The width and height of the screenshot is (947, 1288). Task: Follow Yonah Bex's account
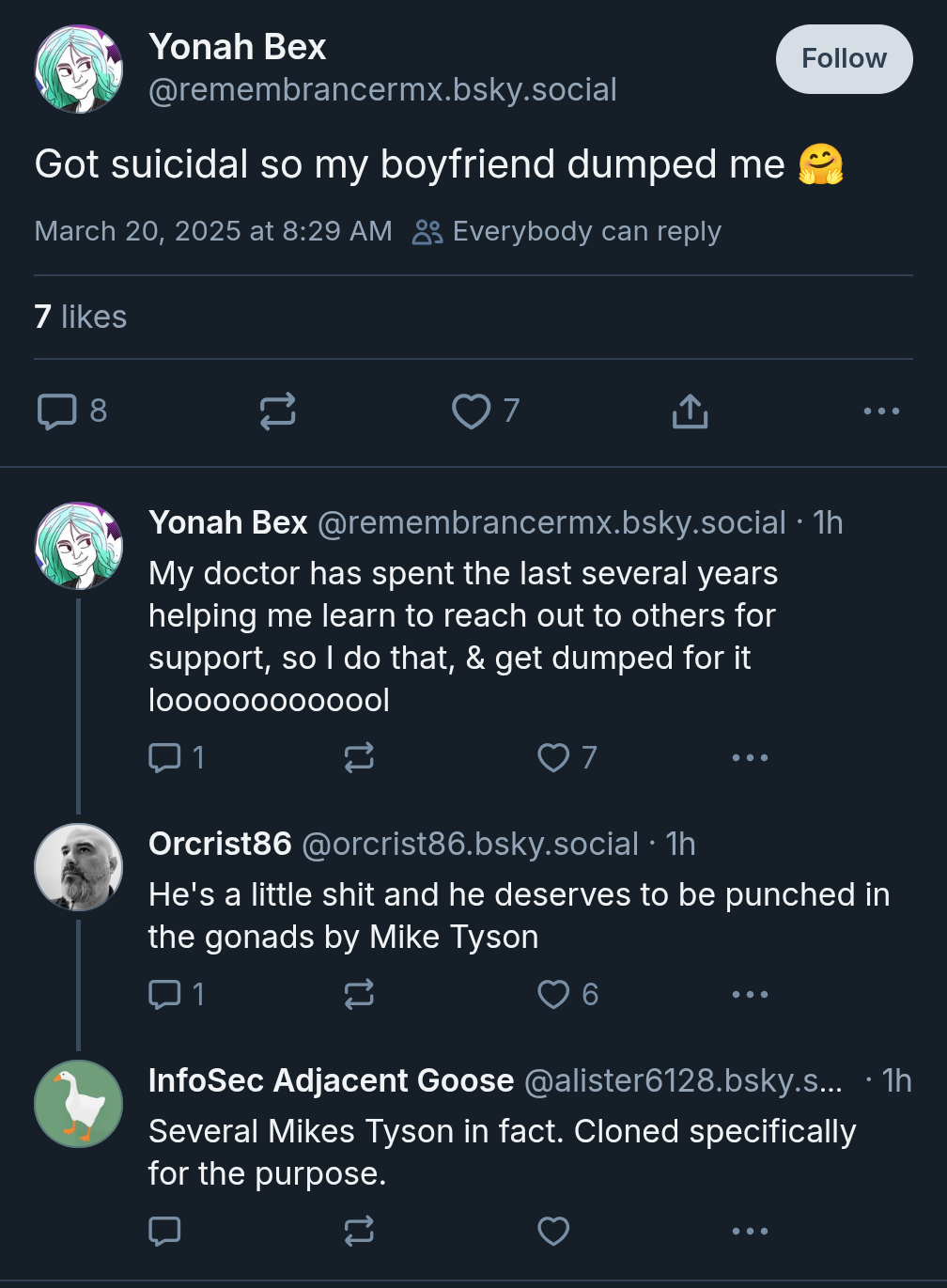click(844, 59)
